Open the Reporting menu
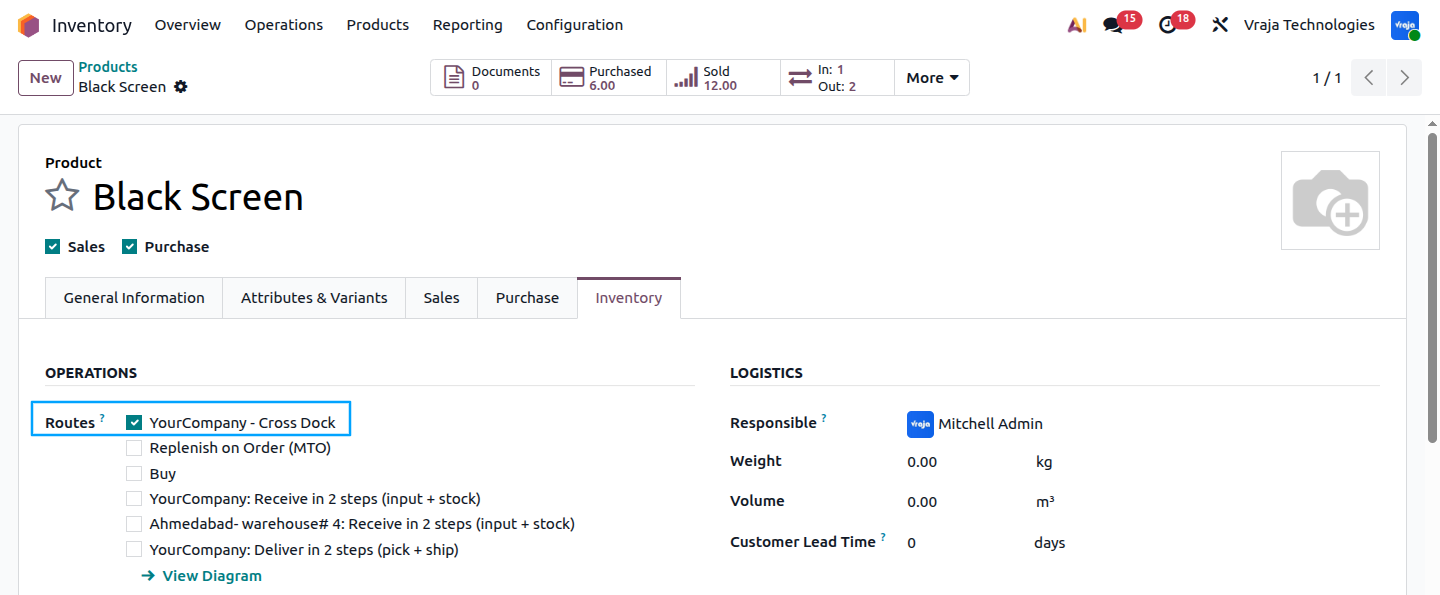1440x595 pixels. [x=468, y=25]
